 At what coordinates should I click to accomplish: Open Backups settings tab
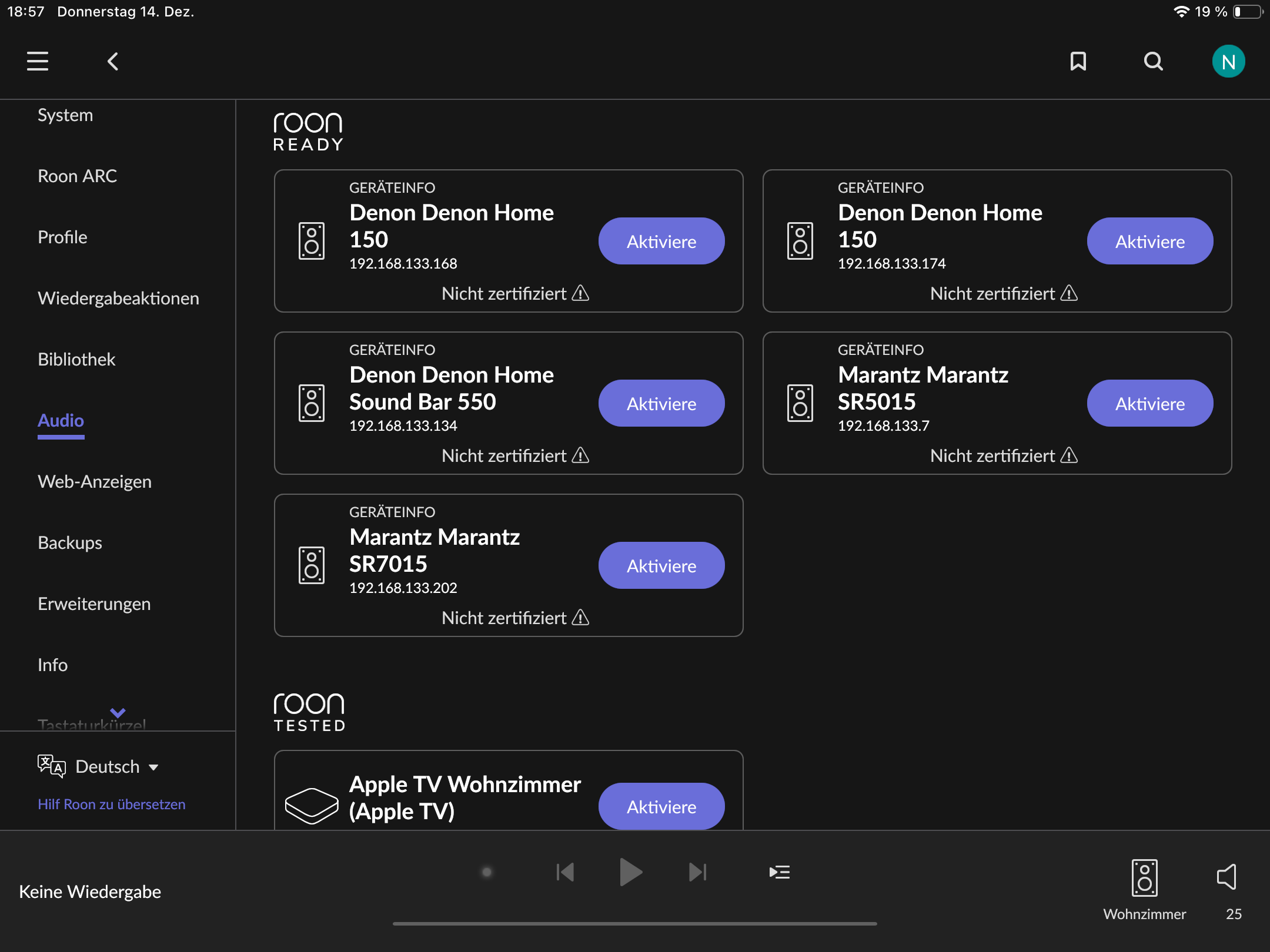pos(70,542)
